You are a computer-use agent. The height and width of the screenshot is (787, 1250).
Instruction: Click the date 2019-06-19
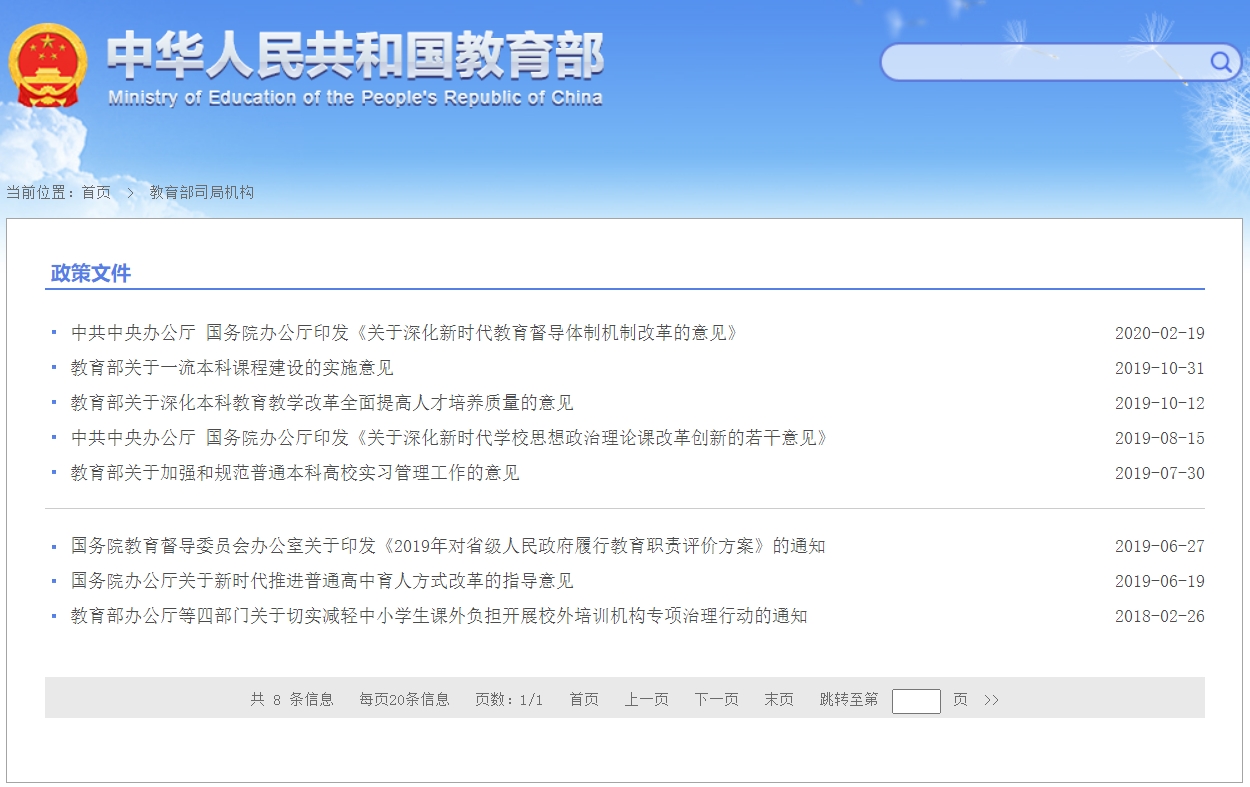(x=1160, y=582)
